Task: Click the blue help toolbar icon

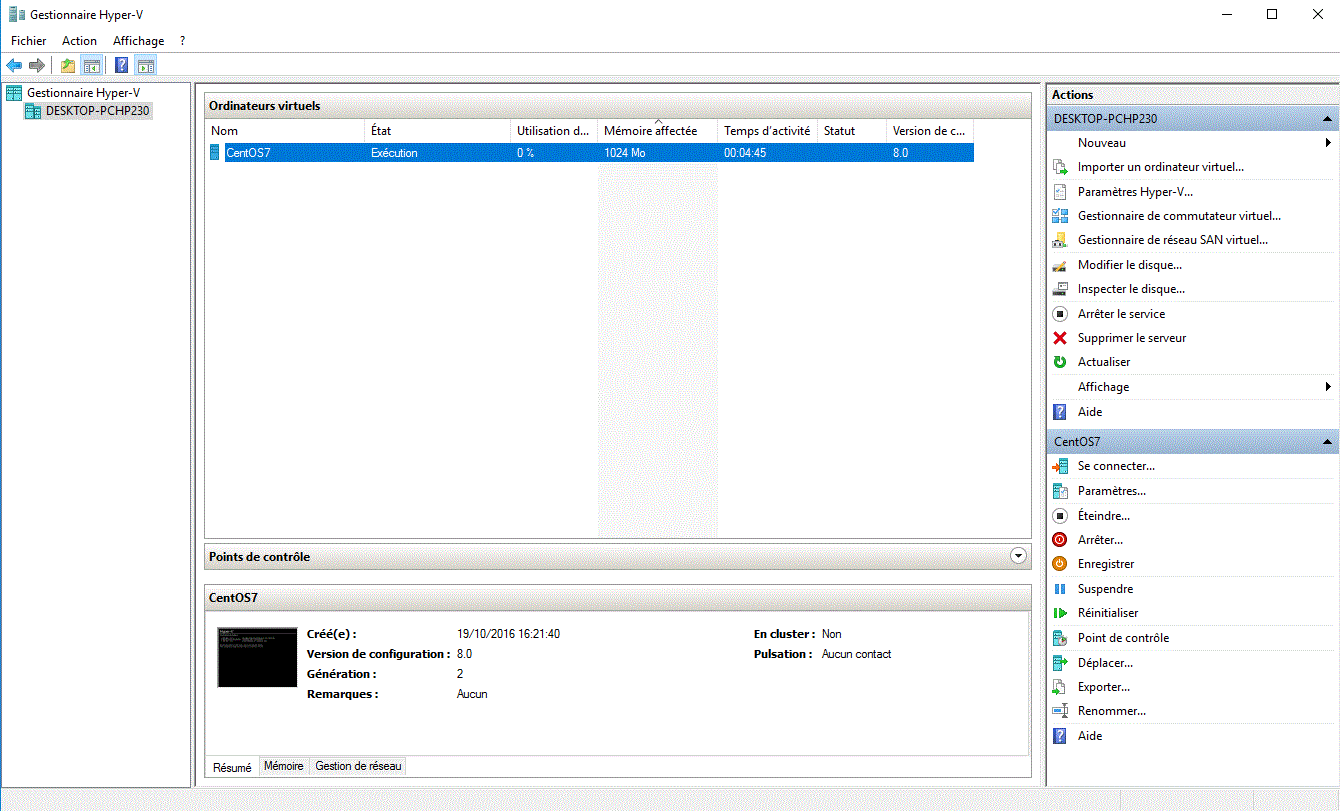Action: [x=121, y=66]
